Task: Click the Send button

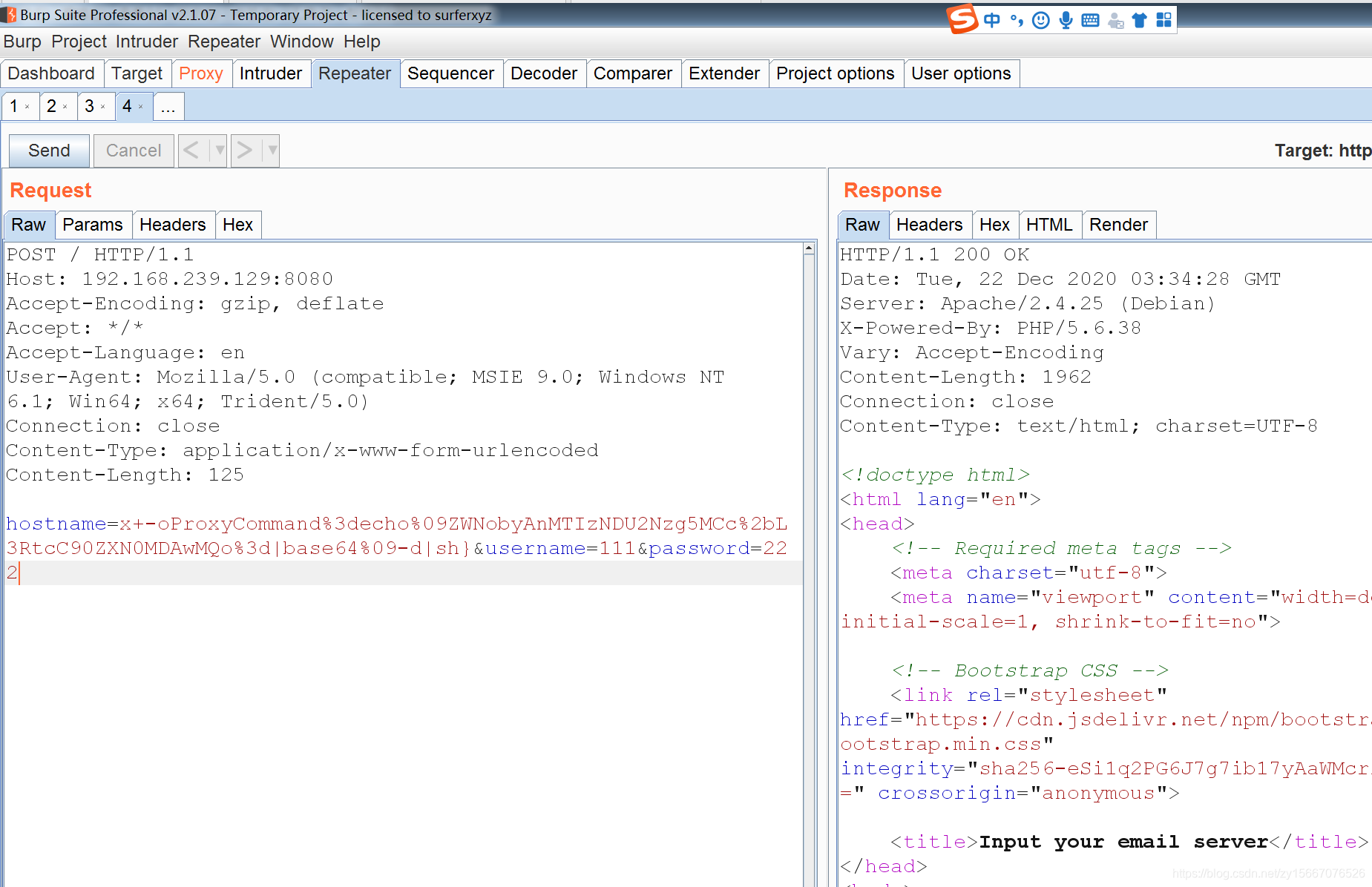Action: (47, 151)
